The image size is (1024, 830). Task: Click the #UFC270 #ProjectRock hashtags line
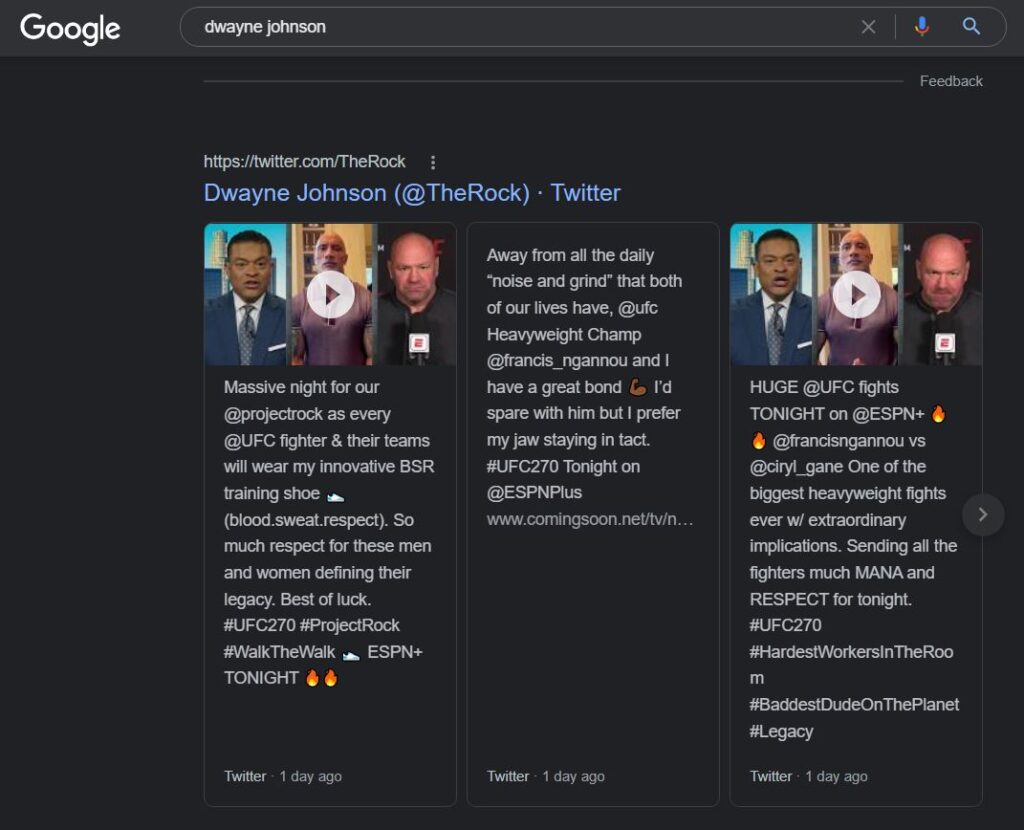[312, 625]
